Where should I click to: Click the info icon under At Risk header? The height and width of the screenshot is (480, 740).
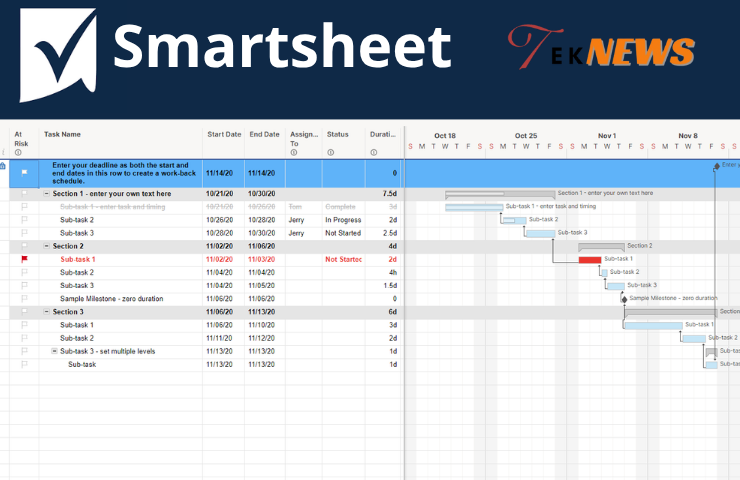[18, 152]
